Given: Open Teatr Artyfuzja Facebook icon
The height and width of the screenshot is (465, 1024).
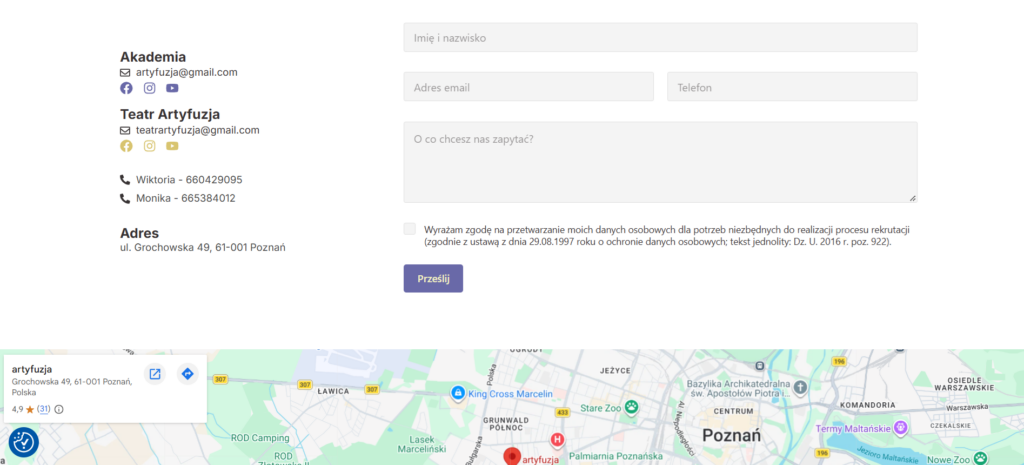Looking at the screenshot, I should 126,146.
